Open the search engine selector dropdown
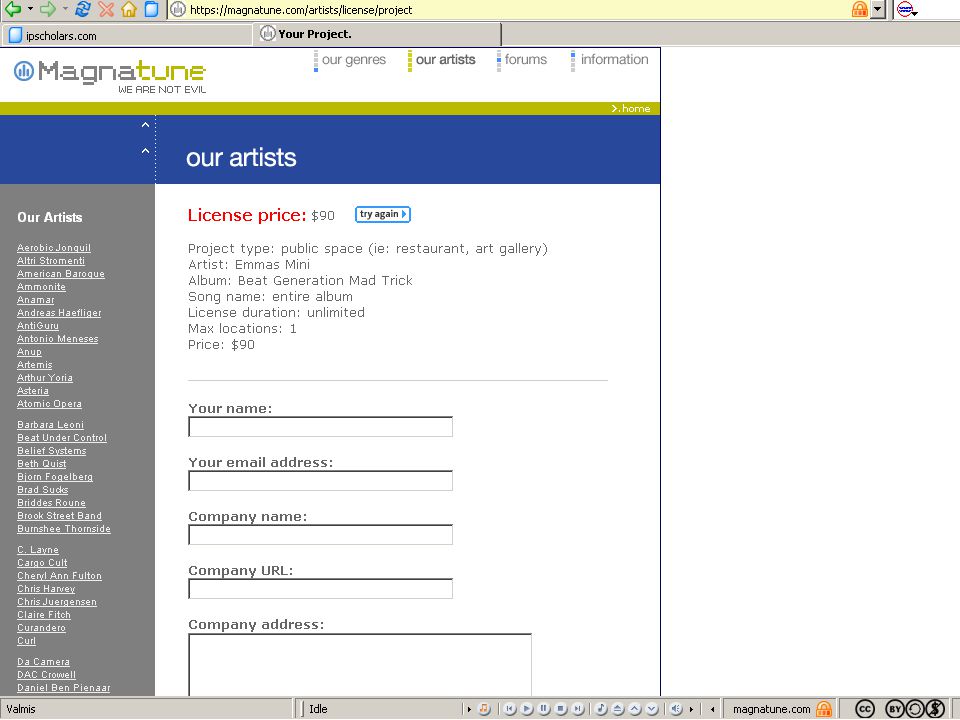The height and width of the screenshot is (720, 960). point(907,9)
